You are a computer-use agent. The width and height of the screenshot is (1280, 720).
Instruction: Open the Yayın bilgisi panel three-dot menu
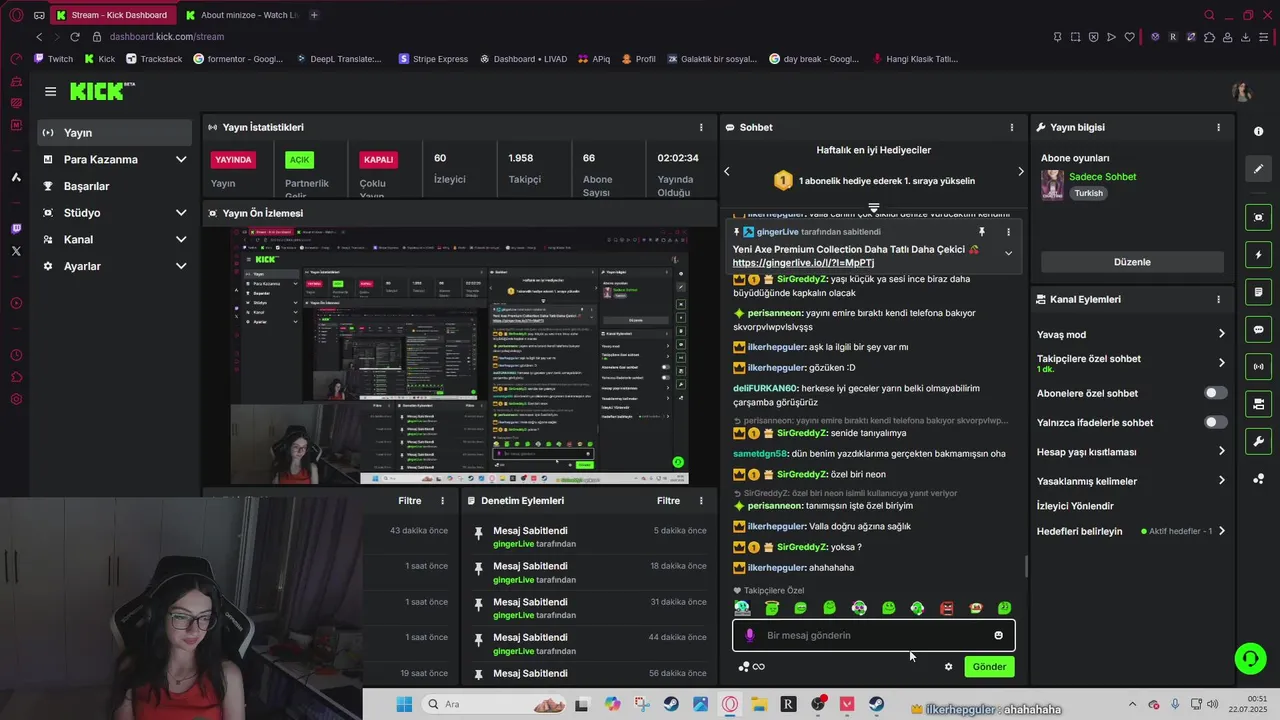click(x=1218, y=127)
